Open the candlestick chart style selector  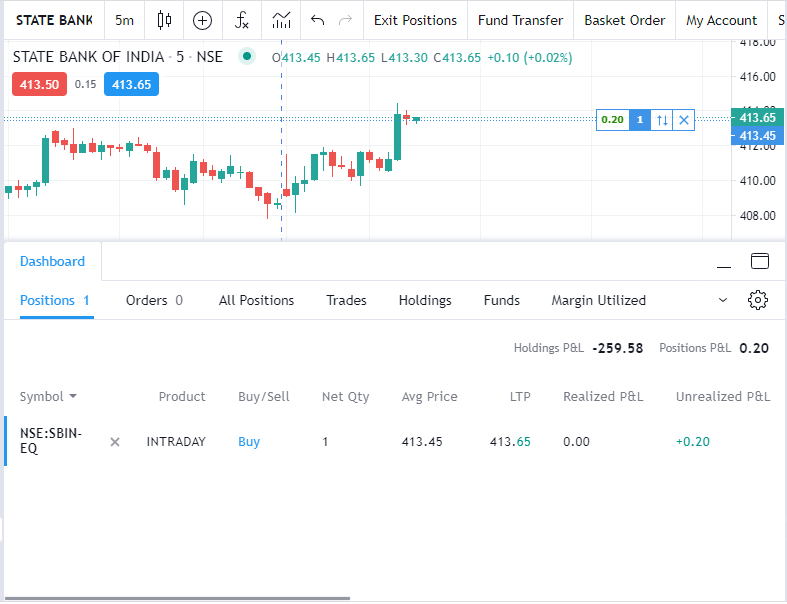tap(164, 20)
